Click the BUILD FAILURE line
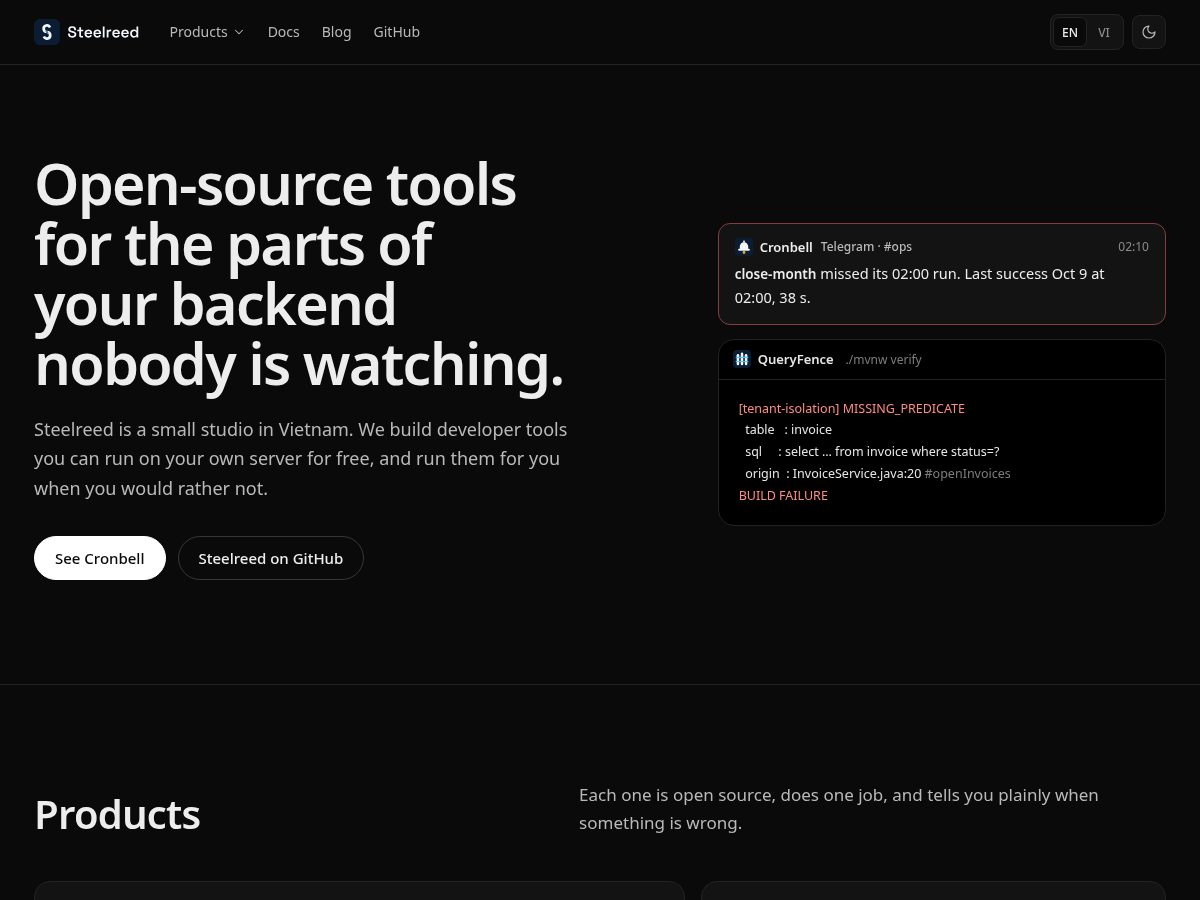 point(783,495)
